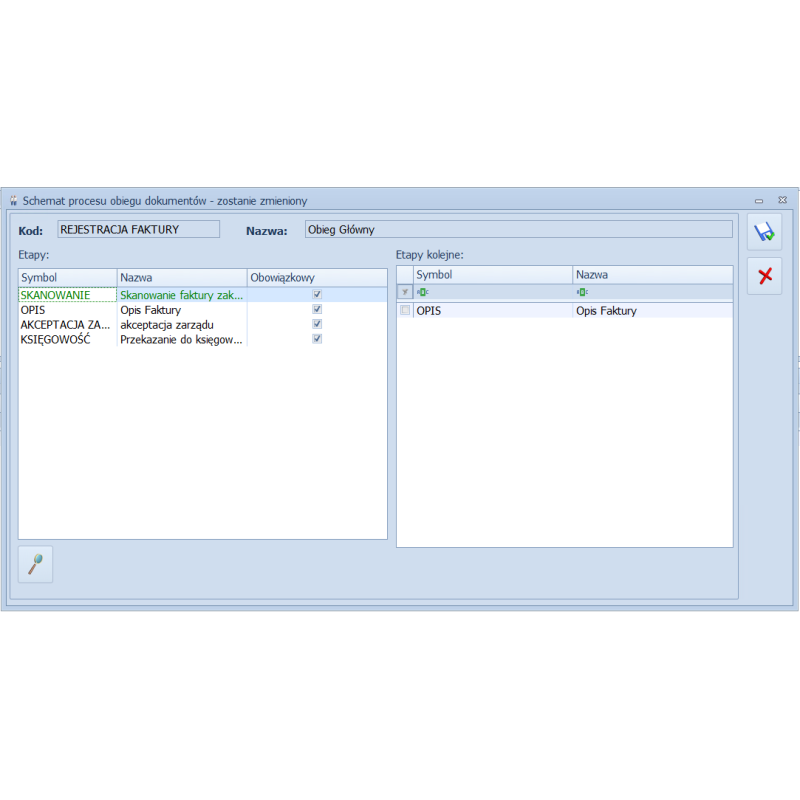Click the window title bar app icon
This screenshot has width=800, height=800.
click(13, 201)
